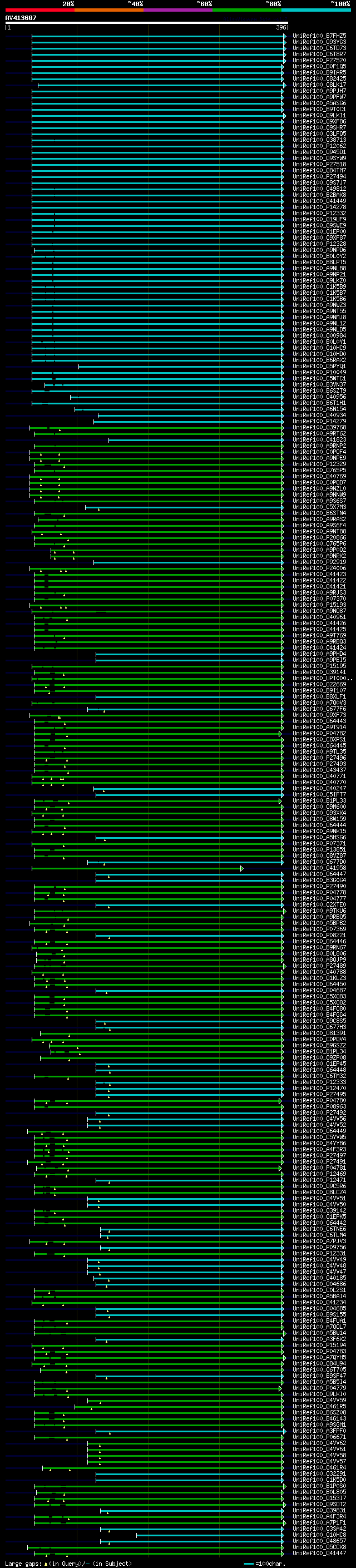Select the UniRef100_Q40961 label
The width and height of the screenshot is (356, 1568).
click(x=319, y=617)
